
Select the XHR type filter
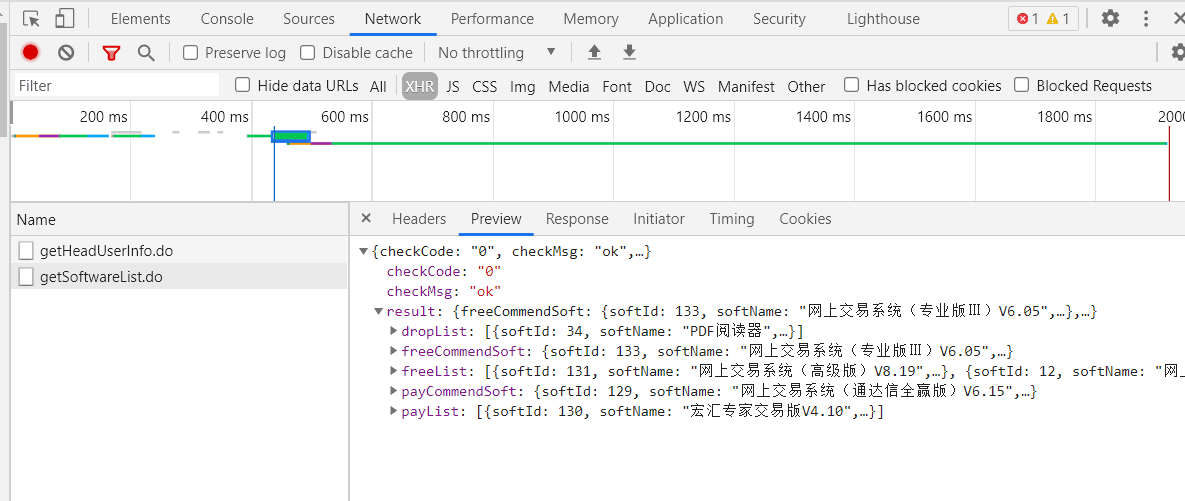point(419,86)
